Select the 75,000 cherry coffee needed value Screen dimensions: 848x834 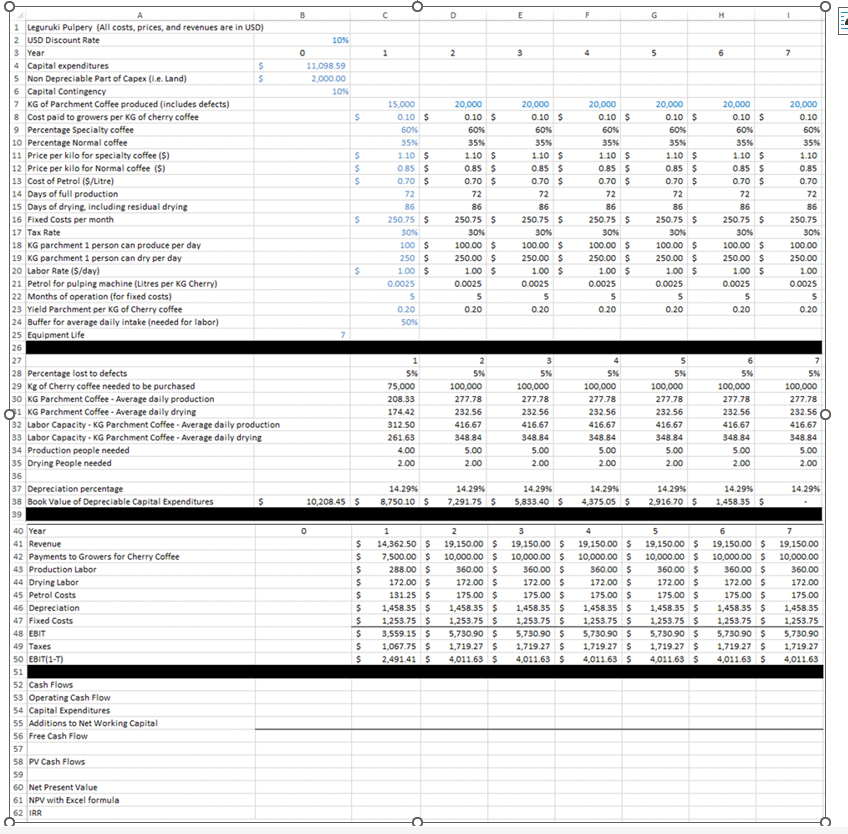click(401, 386)
